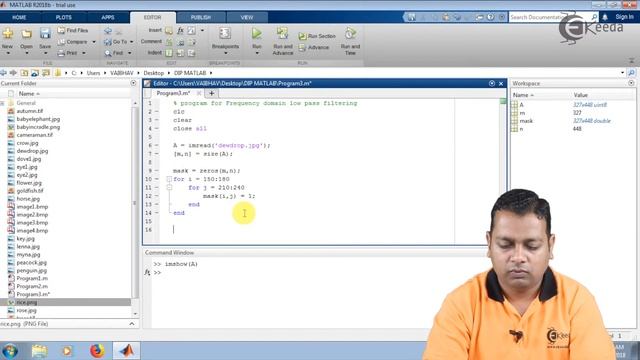Viewport: 640px width, 360px height.
Task: Select cameraman.tif in Current Folder
Action: 34,135
